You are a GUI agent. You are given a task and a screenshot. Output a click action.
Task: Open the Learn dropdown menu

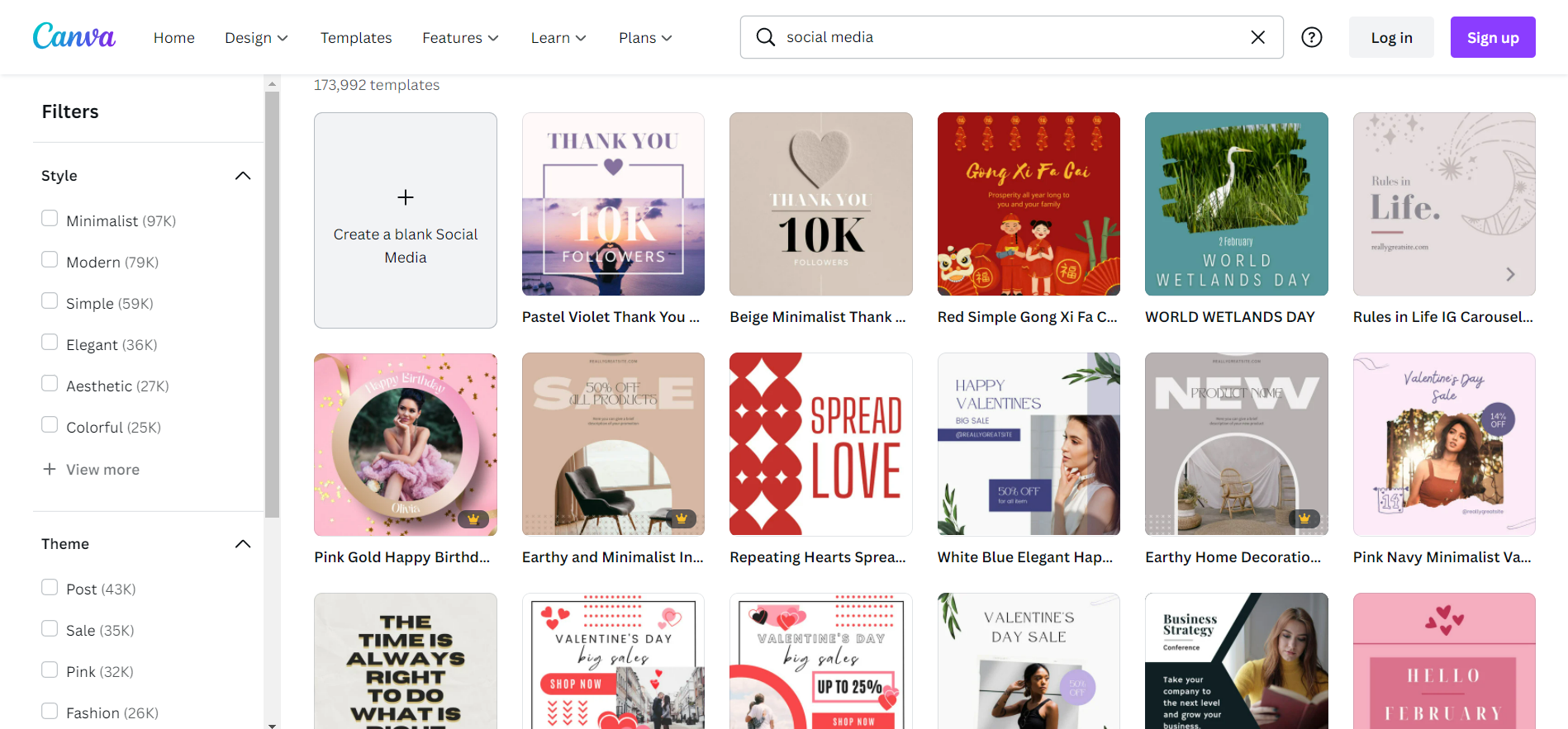pyautogui.click(x=558, y=38)
